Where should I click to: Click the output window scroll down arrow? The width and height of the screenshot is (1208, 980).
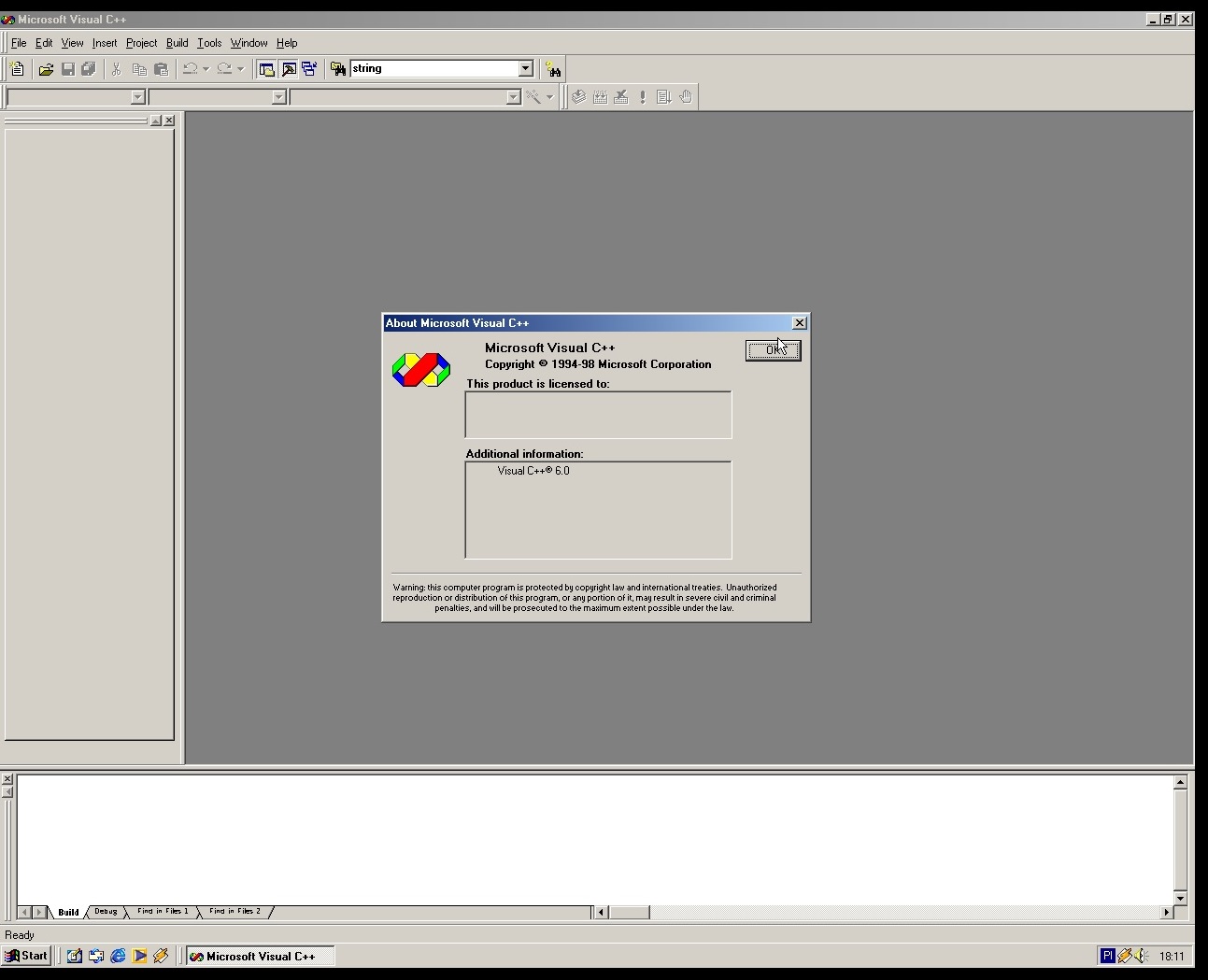(1180, 898)
